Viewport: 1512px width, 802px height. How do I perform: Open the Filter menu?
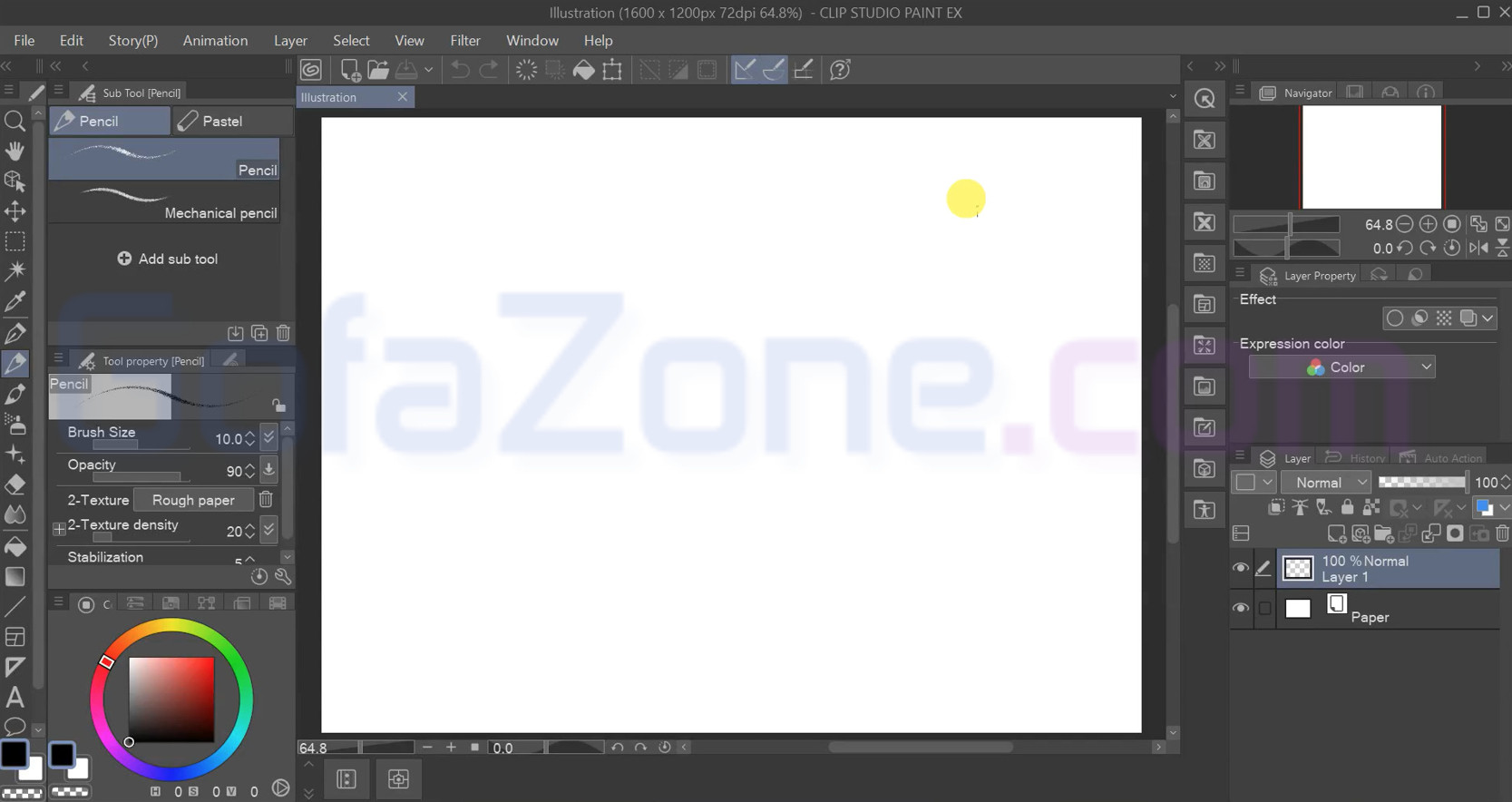coord(464,41)
